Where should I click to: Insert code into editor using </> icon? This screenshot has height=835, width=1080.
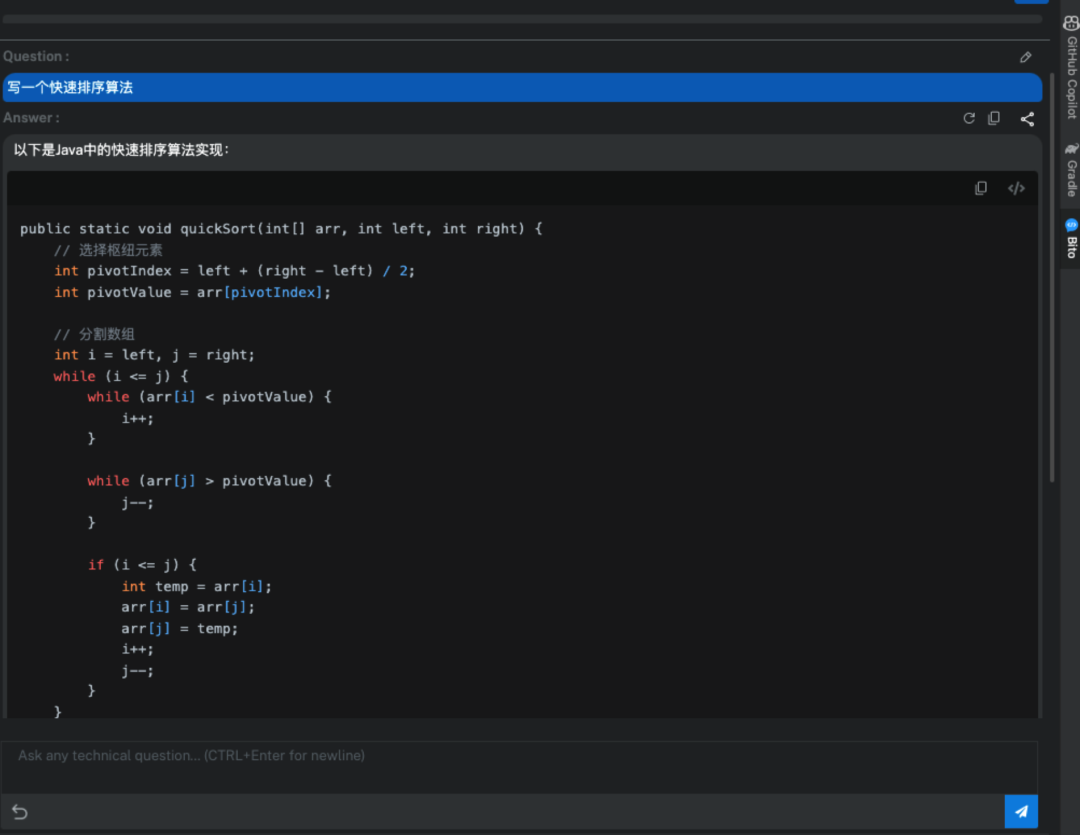pos(1016,188)
